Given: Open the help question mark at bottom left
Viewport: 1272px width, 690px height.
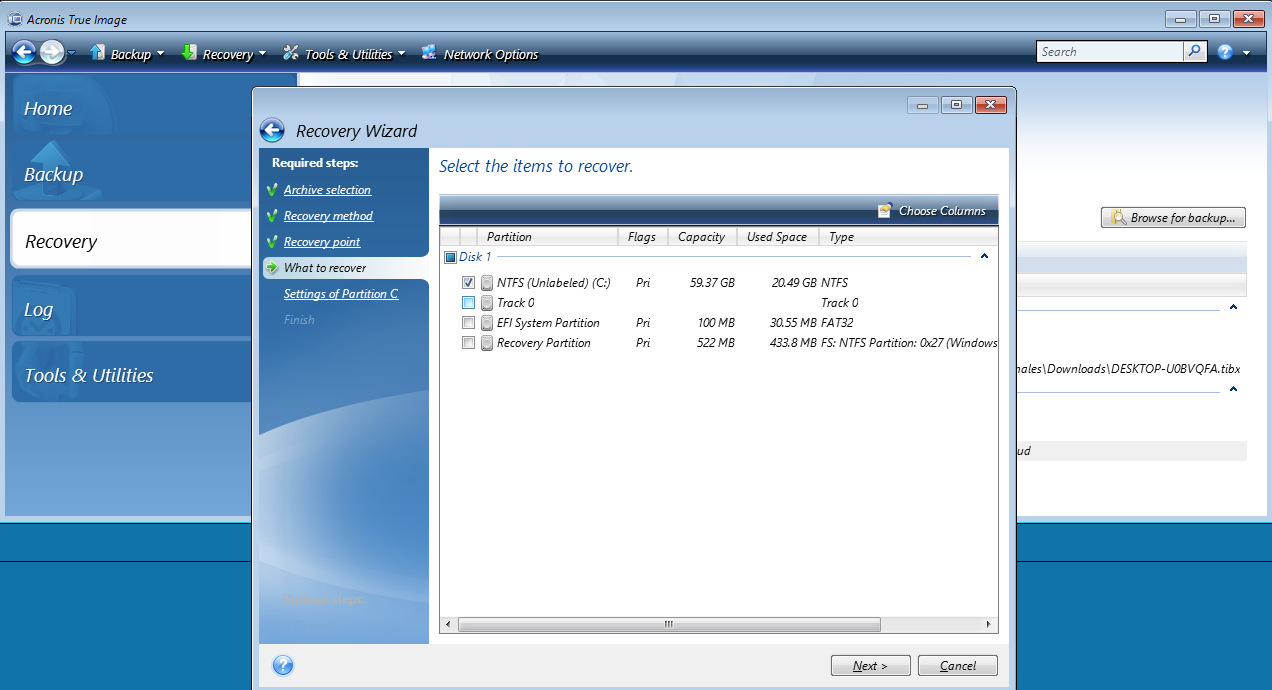Looking at the screenshot, I should pyautogui.click(x=283, y=665).
